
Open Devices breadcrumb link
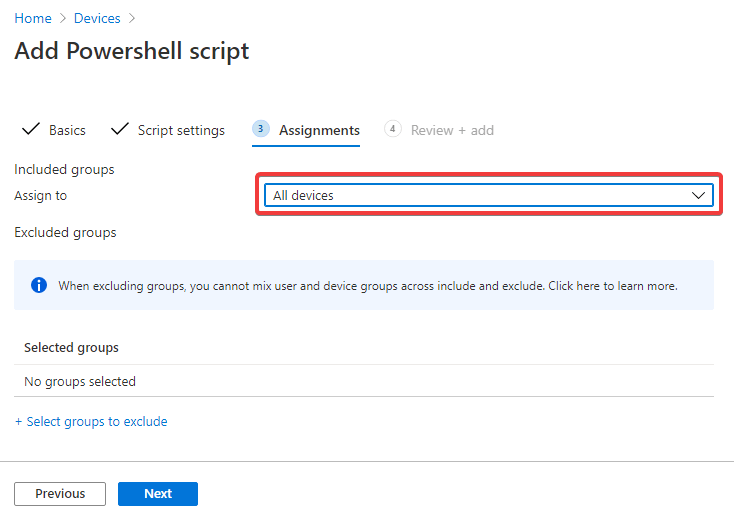click(97, 18)
